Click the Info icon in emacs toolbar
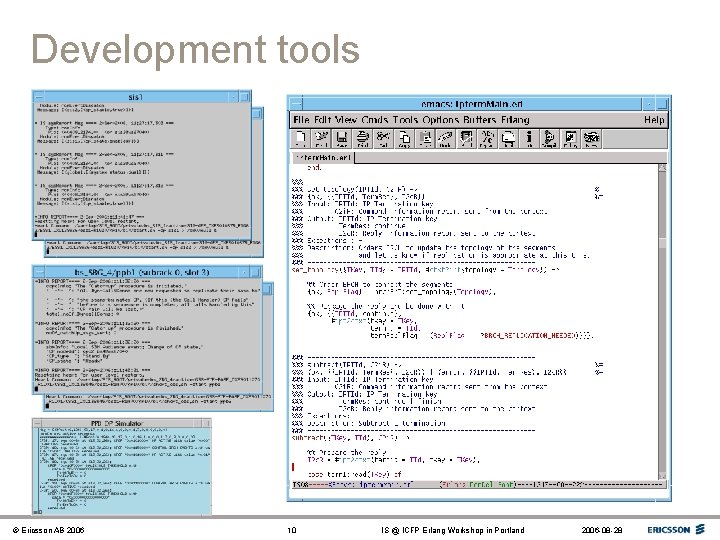Image resolution: width=720 pixels, height=540 pixels. point(529,138)
